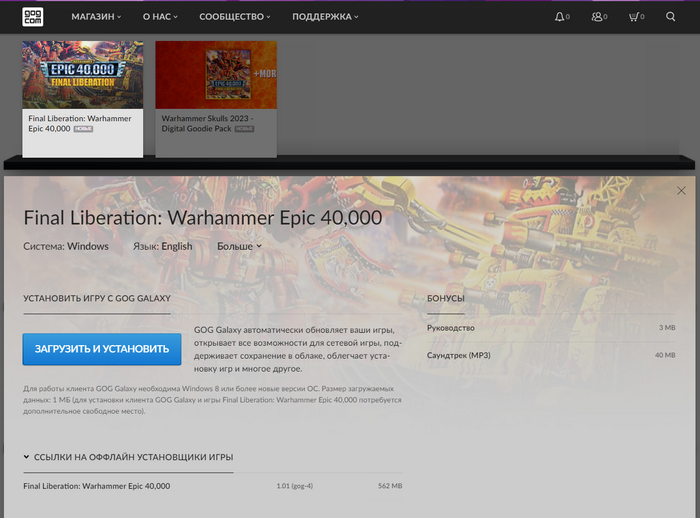Screen dimensions: 700x518
Task: Open the О НАС menu
Action: [160, 17]
